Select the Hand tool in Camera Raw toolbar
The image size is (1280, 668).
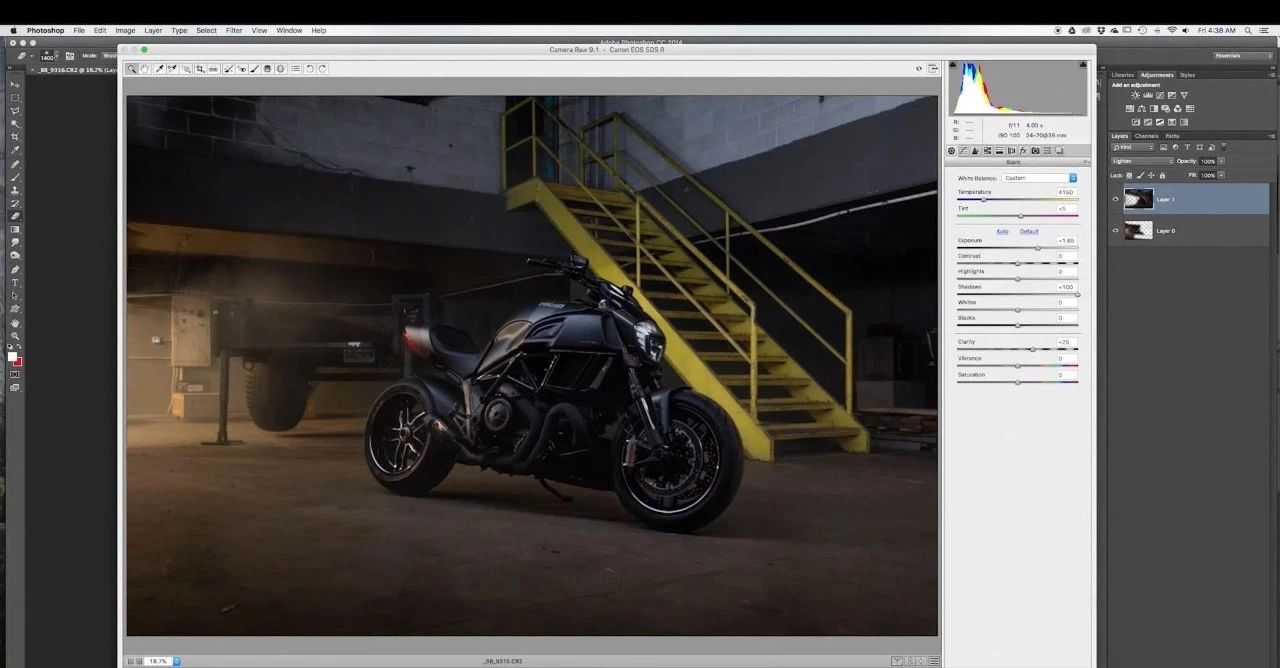click(x=145, y=69)
